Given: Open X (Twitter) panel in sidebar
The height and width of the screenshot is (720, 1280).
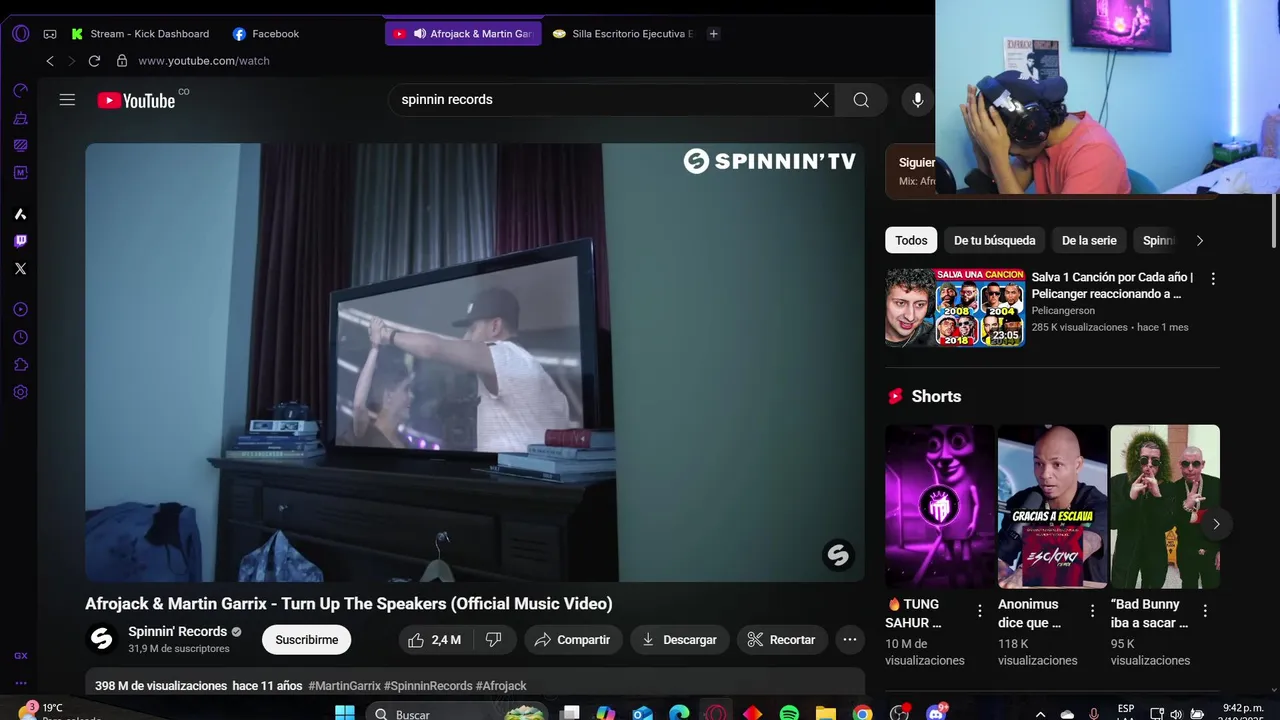Looking at the screenshot, I should (20, 268).
